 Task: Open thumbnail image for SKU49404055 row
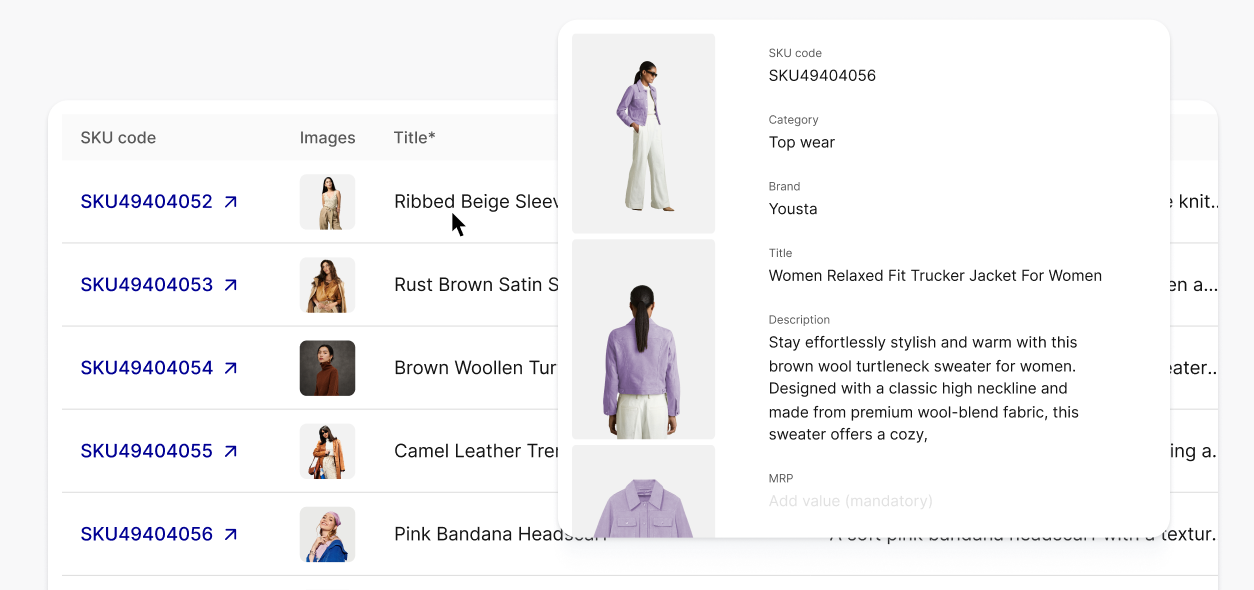point(327,451)
